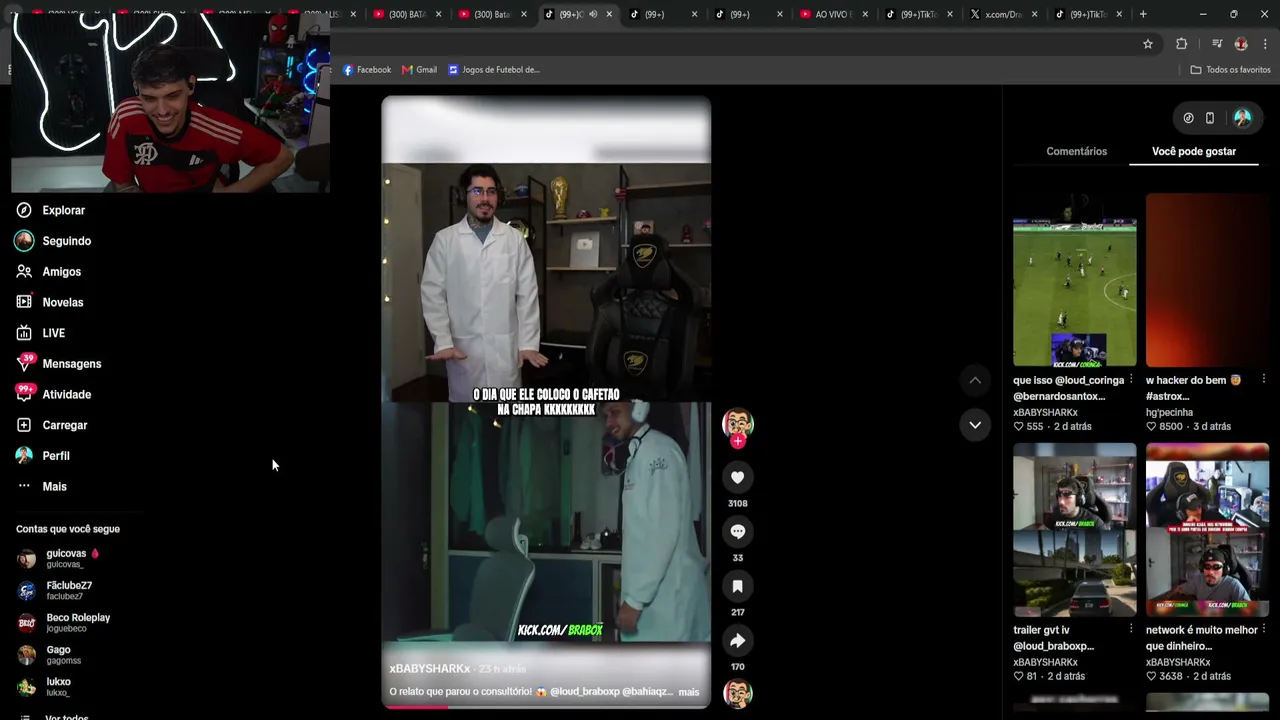Screen dimensions: 1280x720
Task: Open the LIVE section
Action: click(x=41, y=333)
